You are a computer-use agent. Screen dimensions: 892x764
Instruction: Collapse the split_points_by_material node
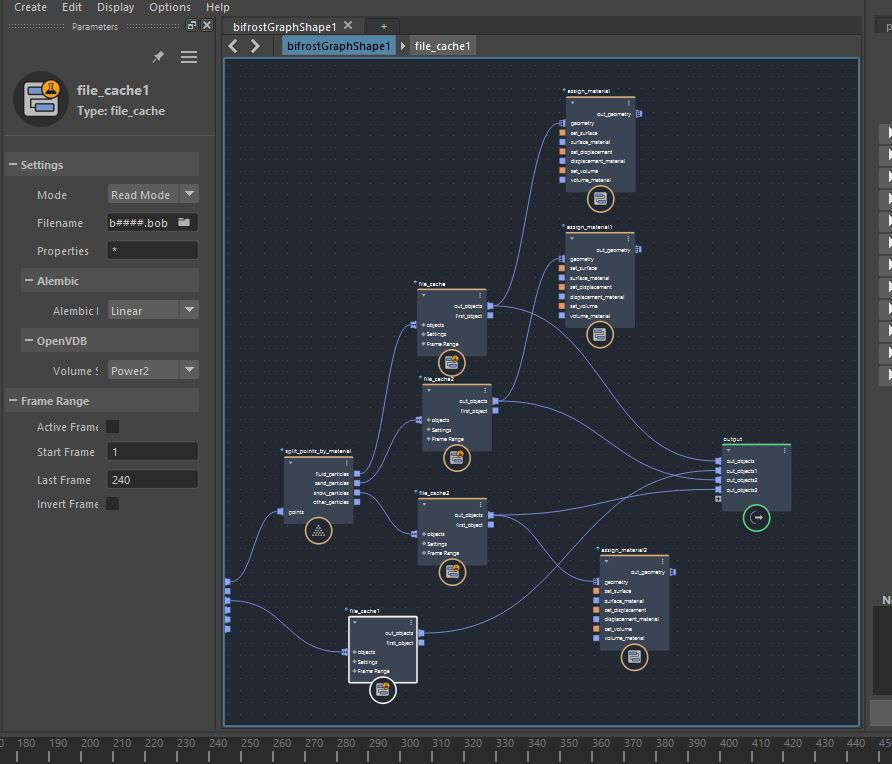click(x=290, y=462)
